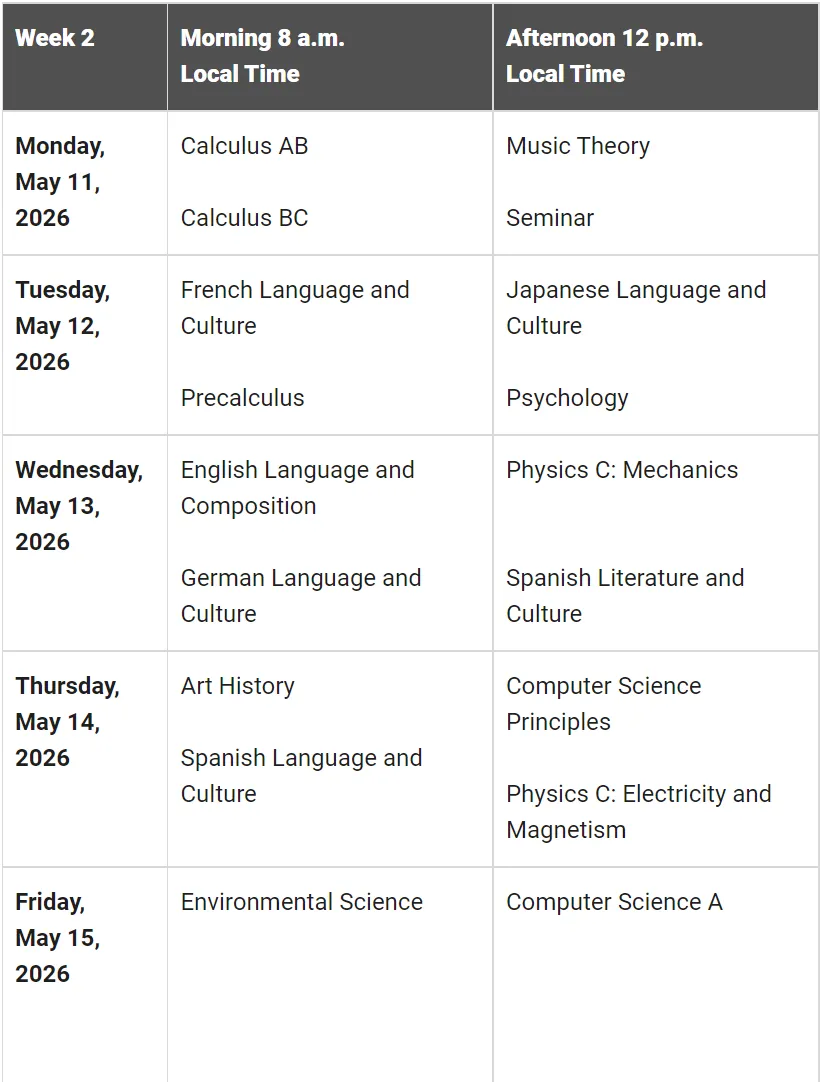Click Japanese Language and Culture
Image resolution: width=821 pixels, height=1082 pixels.
(635, 308)
